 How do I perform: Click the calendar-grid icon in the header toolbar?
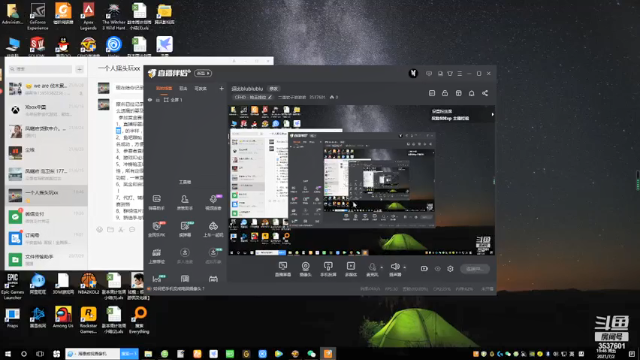point(458,93)
